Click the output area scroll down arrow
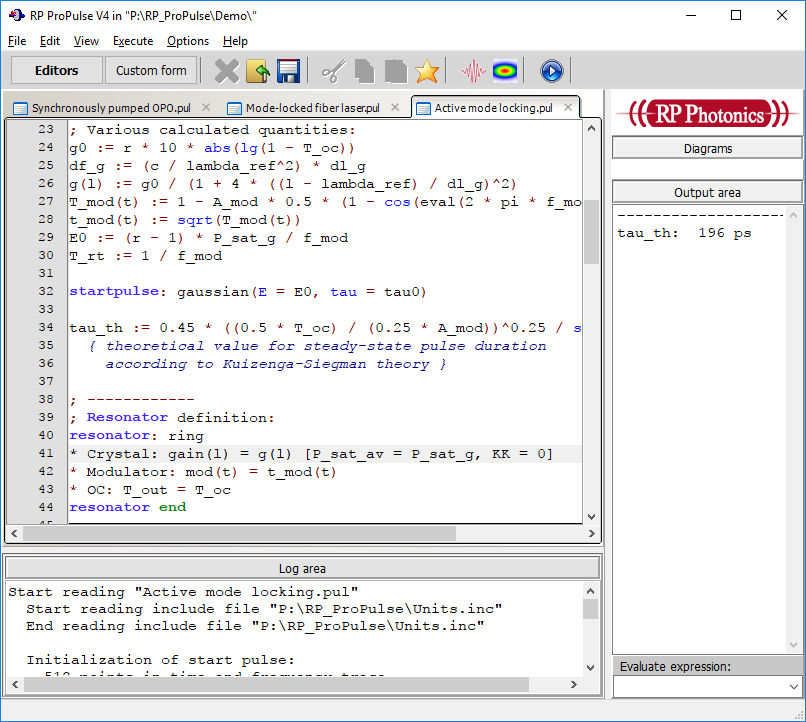Viewport: 806px width, 722px height. [x=793, y=645]
